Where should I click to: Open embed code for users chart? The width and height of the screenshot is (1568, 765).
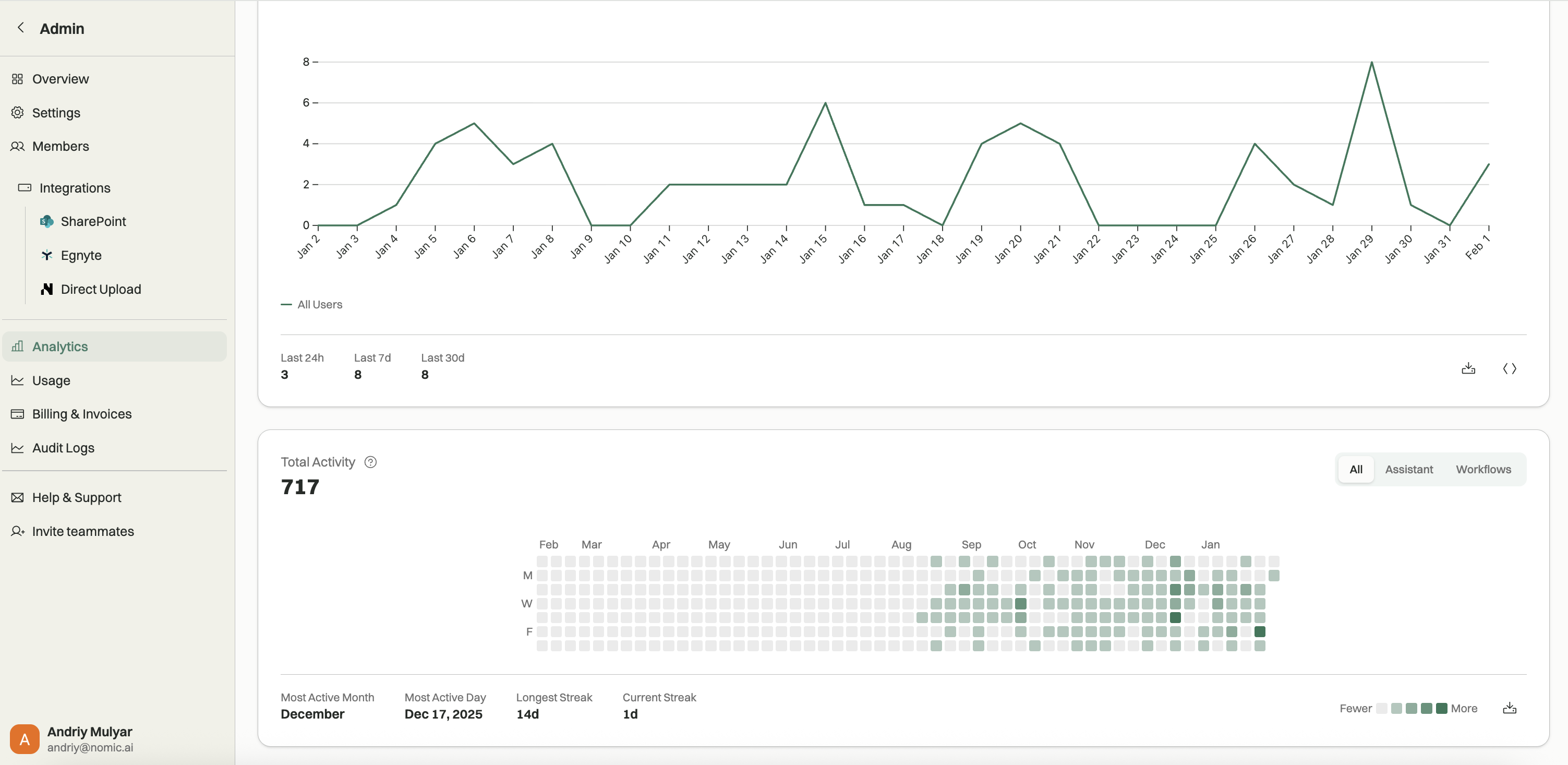click(1510, 368)
